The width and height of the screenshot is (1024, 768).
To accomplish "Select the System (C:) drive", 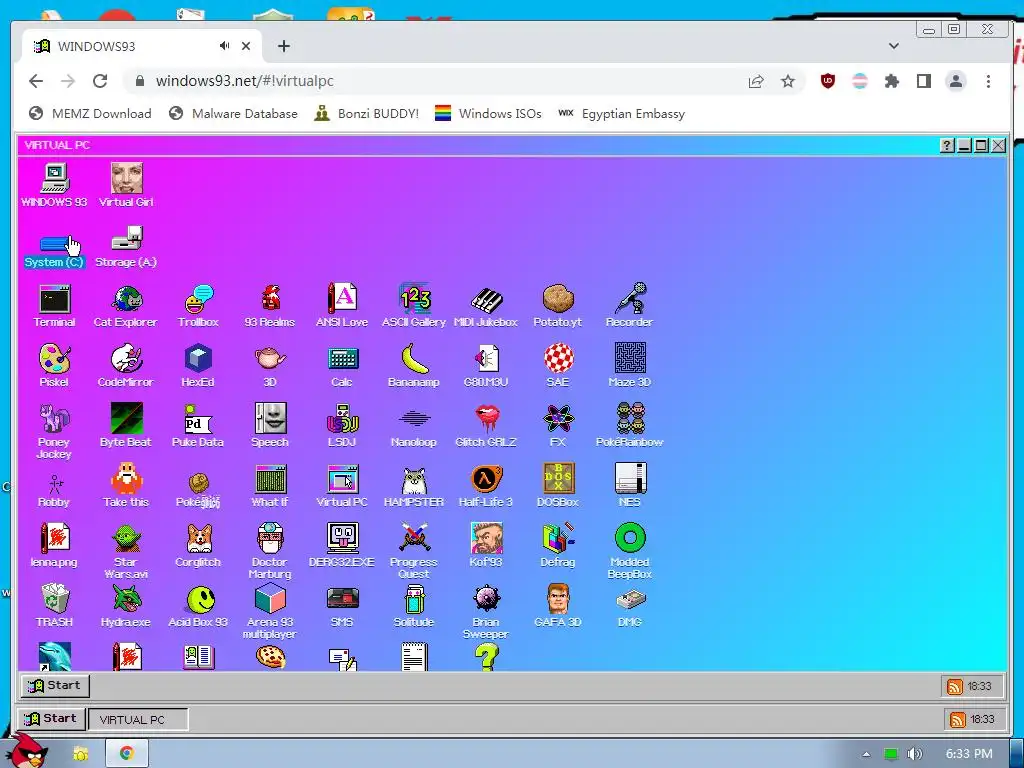I will (x=54, y=251).
